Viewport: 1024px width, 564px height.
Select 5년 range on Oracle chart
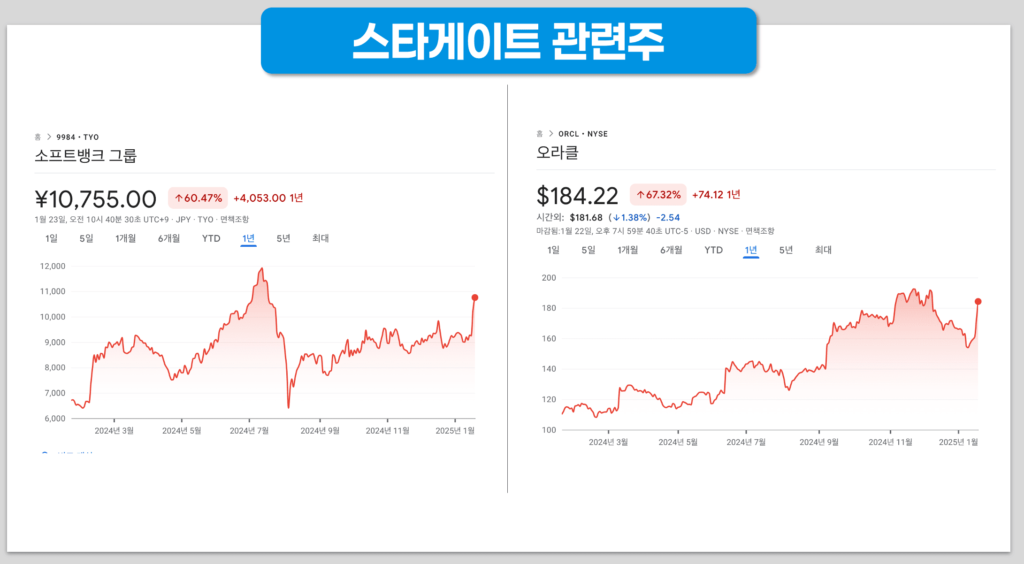click(786, 251)
